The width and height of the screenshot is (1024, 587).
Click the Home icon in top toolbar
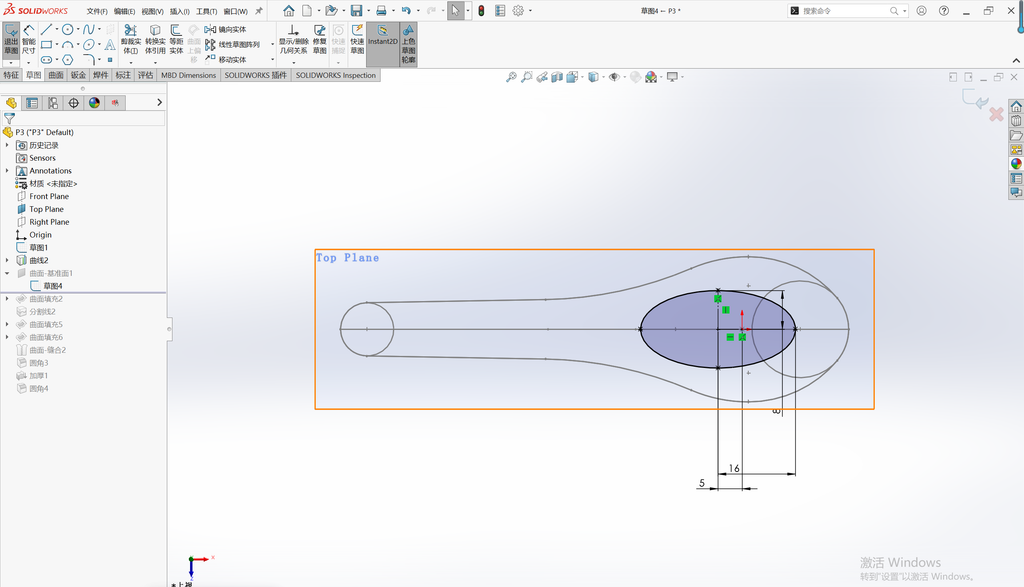click(x=289, y=11)
